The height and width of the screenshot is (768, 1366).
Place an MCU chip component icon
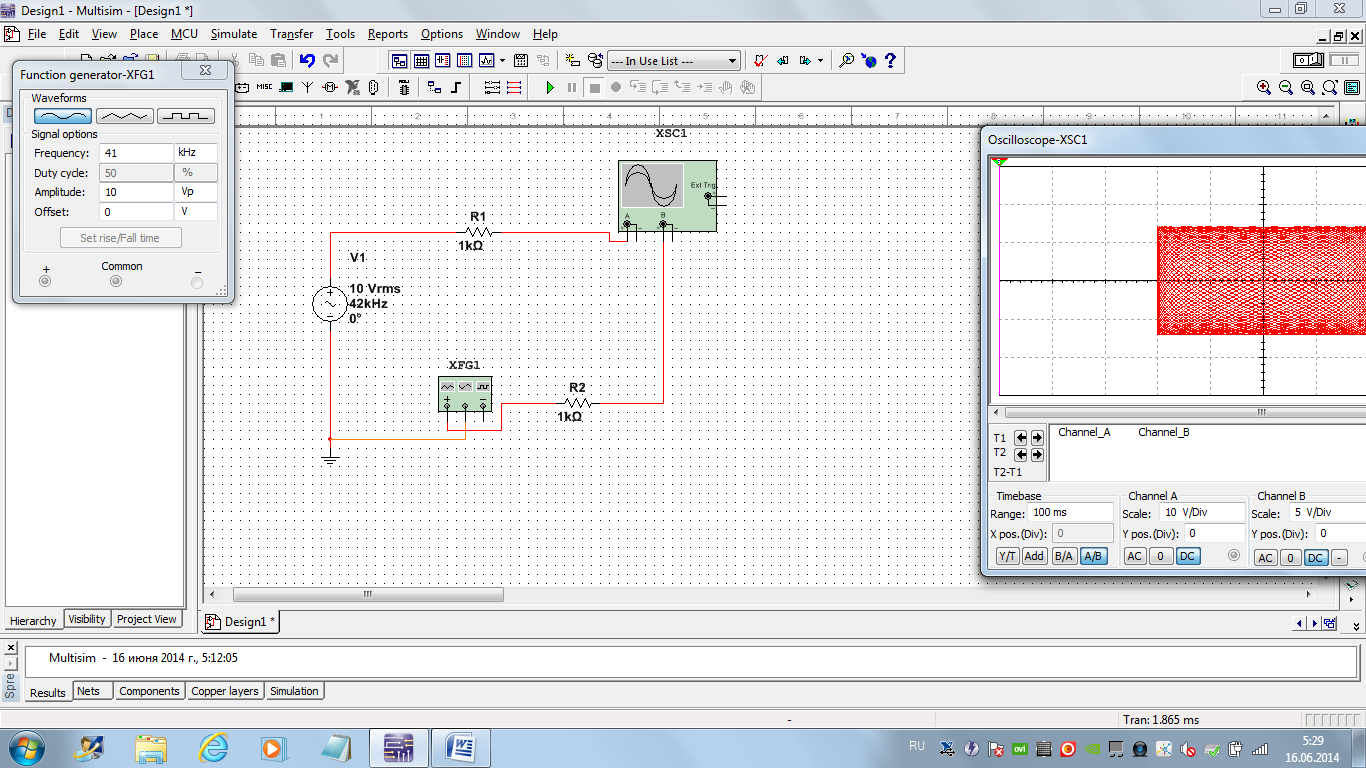(404, 88)
